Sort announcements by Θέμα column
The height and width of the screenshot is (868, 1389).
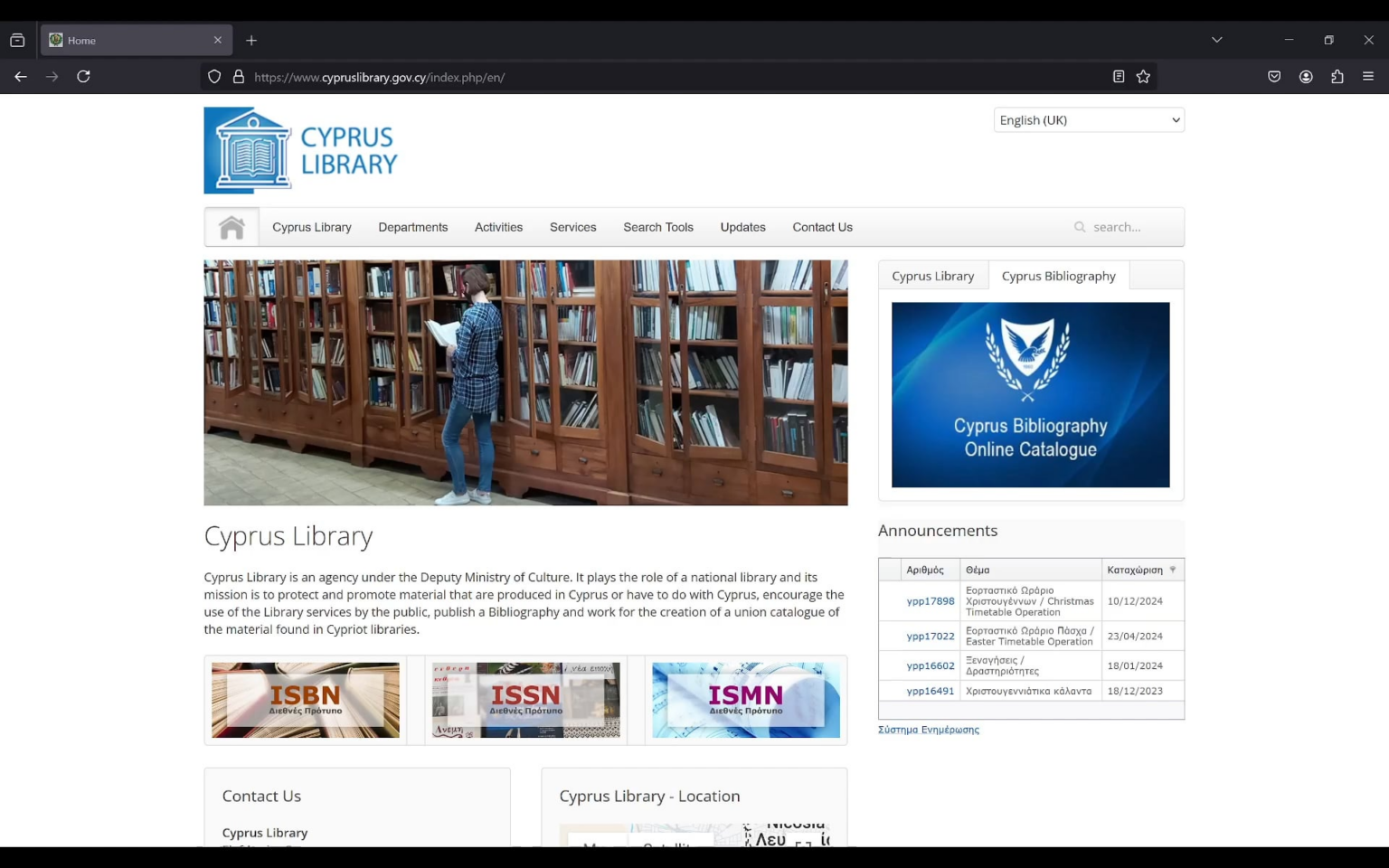point(978,570)
